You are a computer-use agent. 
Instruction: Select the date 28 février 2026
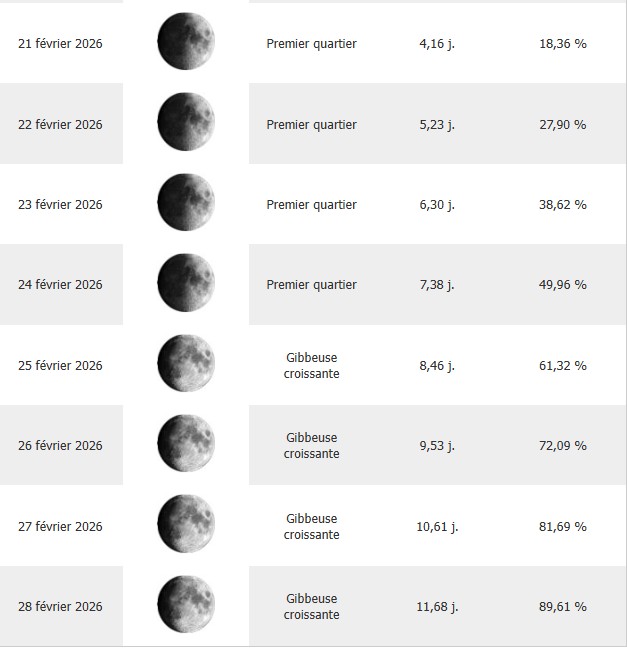pos(61,607)
